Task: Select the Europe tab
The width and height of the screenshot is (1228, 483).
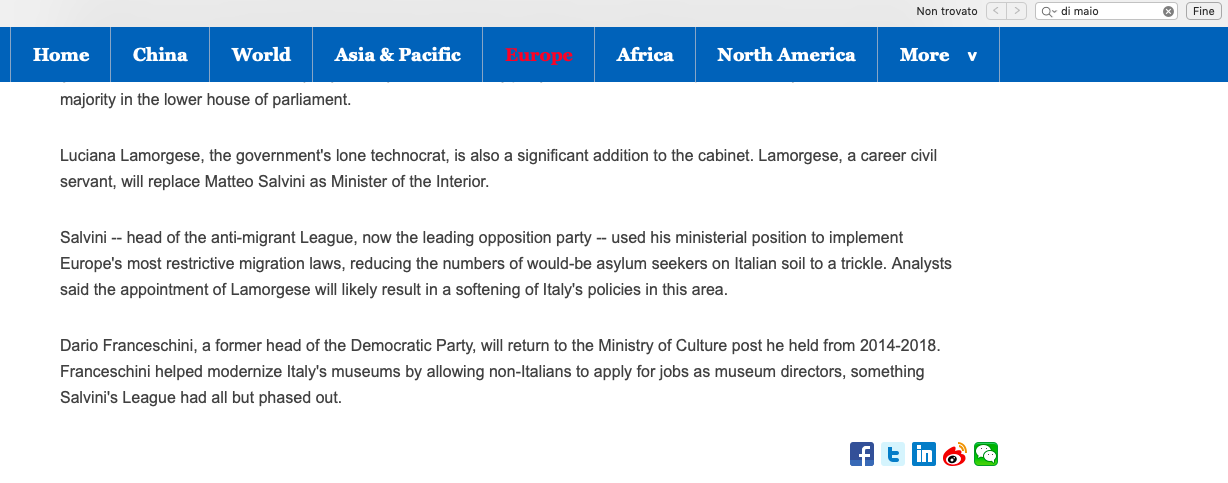Action: 539,55
